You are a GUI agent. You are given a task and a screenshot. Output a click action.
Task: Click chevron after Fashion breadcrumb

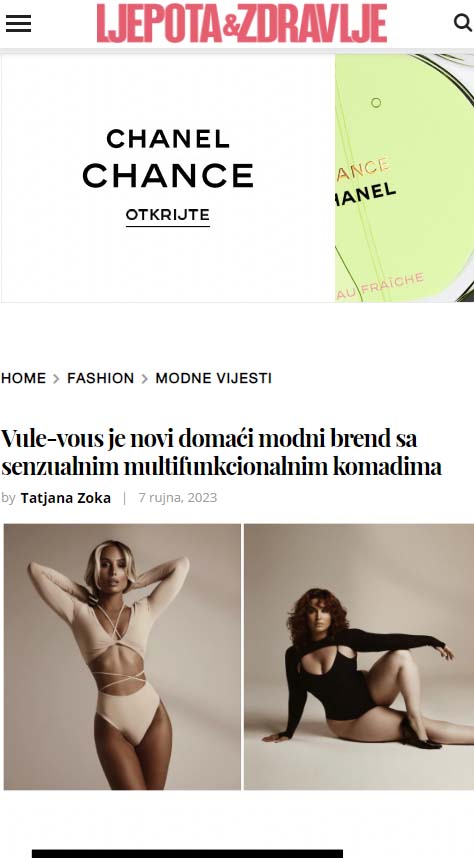145,379
